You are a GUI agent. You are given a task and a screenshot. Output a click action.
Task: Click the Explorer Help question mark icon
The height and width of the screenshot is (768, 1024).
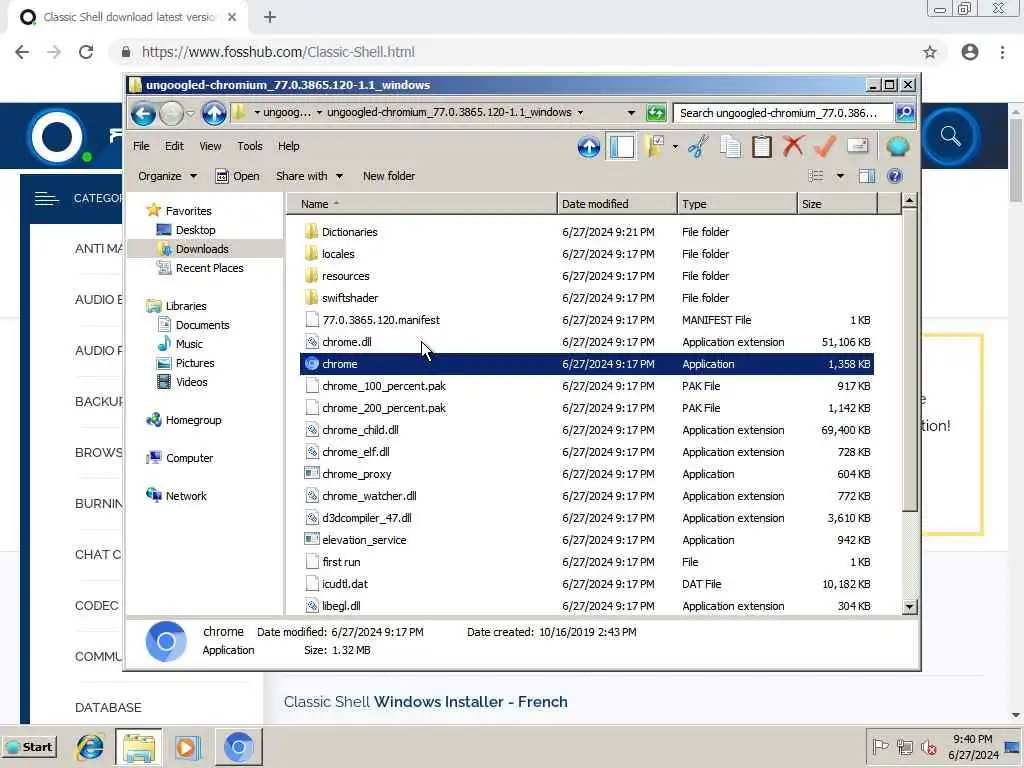[895, 176]
